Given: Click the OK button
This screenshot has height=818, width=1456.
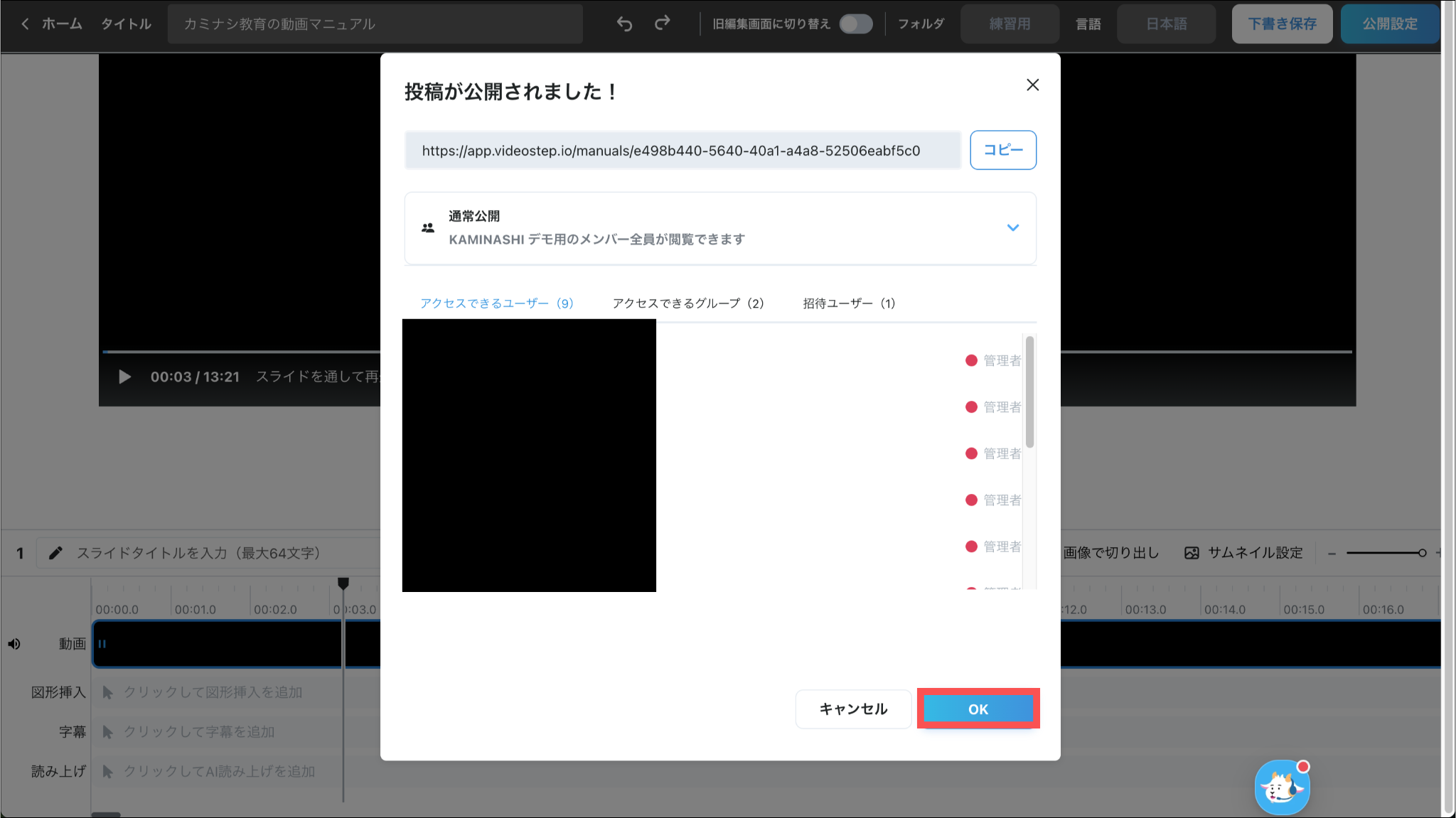Looking at the screenshot, I should tap(978, 709).
